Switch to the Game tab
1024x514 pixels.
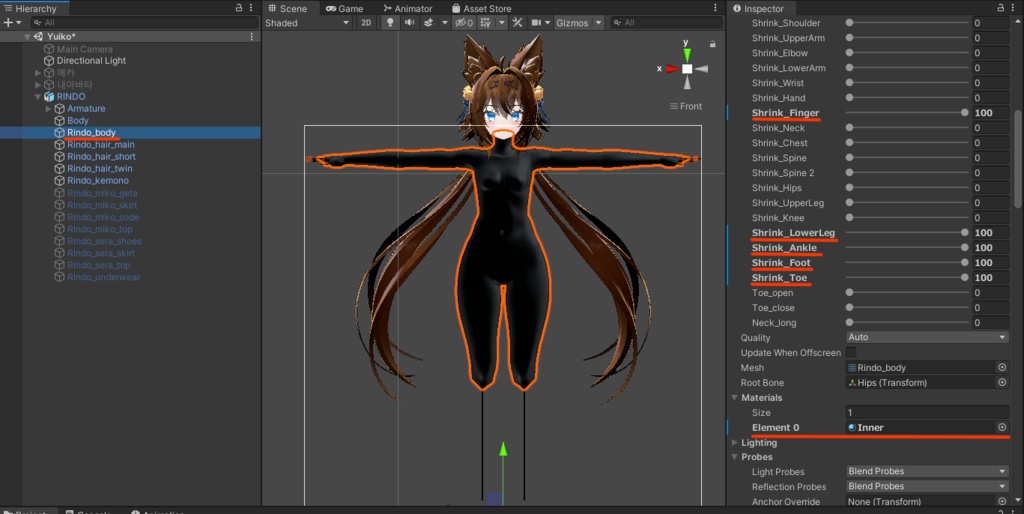point(345,8)
